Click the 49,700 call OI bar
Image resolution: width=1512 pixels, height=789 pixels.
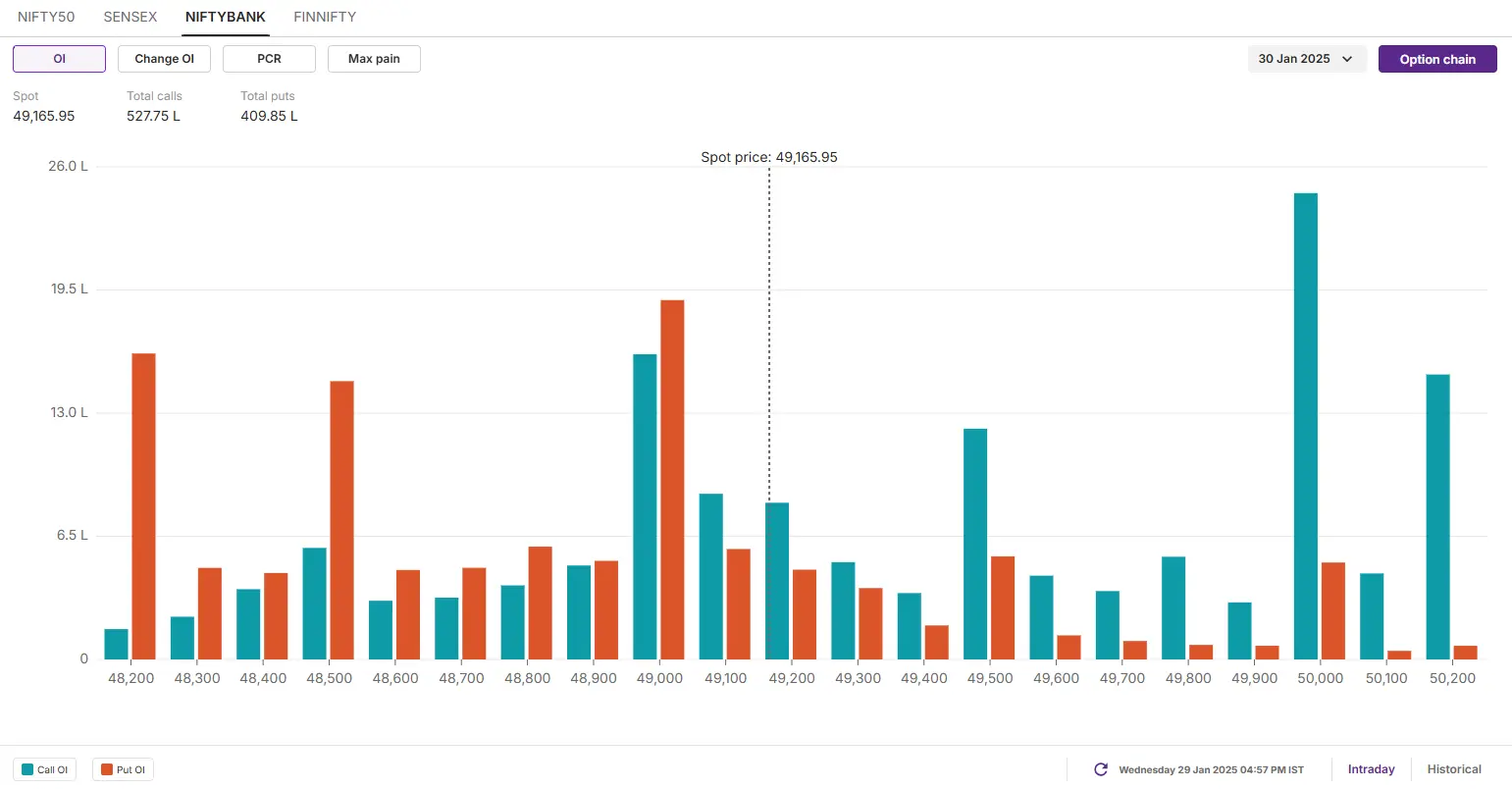click(1108, 625)
